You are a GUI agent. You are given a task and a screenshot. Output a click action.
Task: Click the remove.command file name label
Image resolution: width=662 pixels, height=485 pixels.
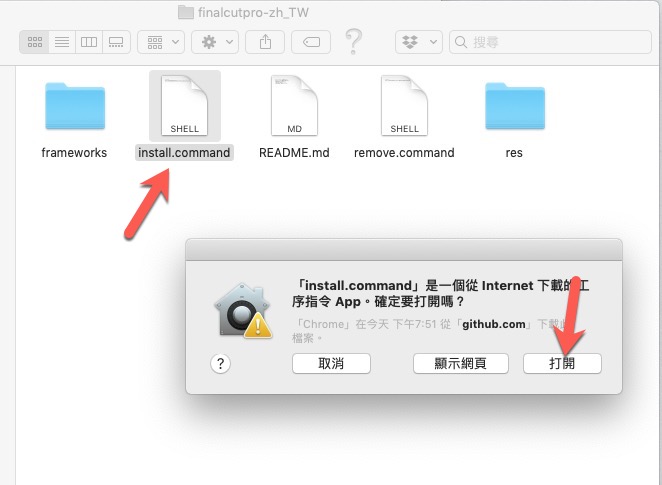(x=404, y=153)
